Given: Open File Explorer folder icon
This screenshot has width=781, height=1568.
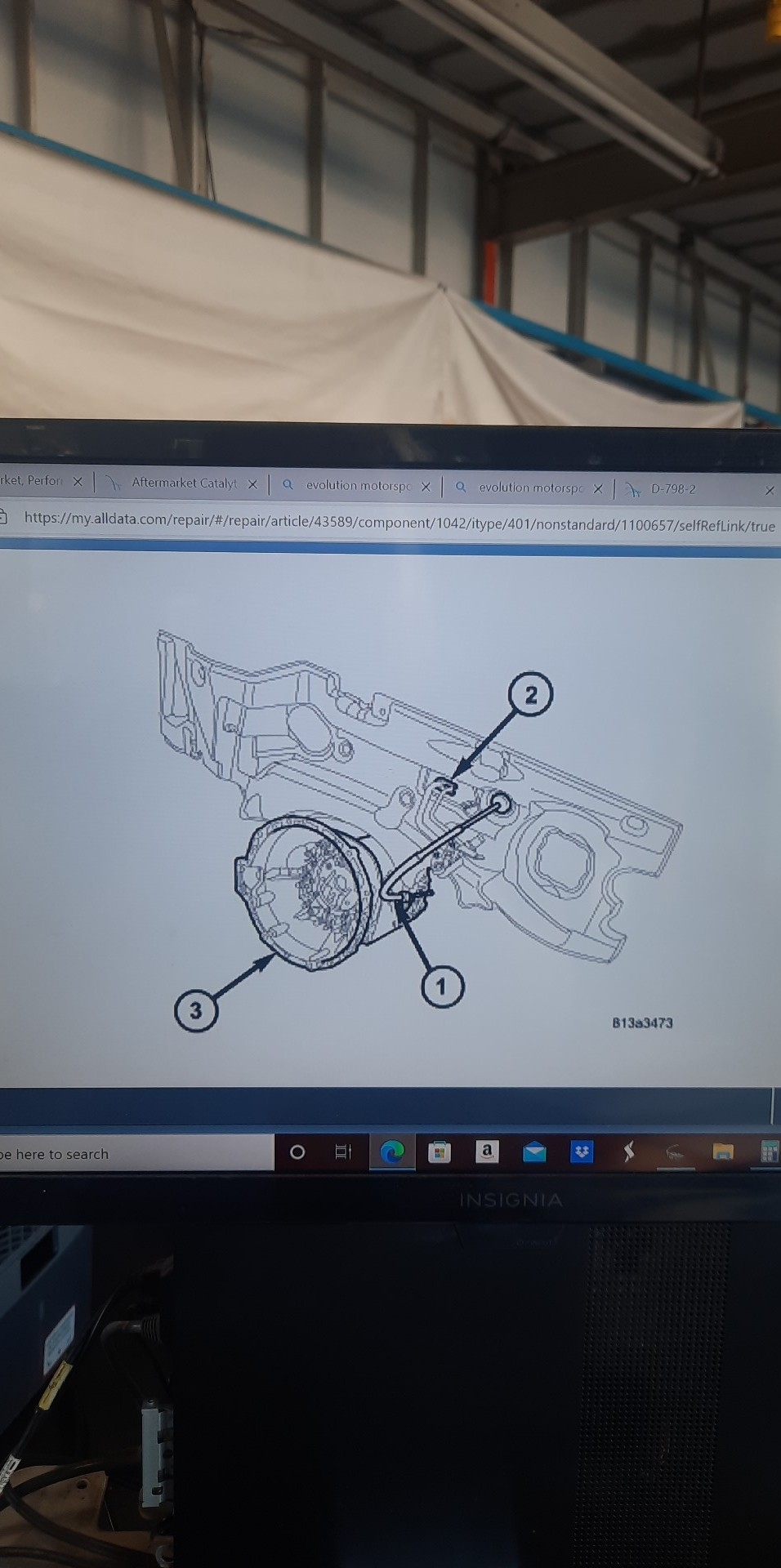Looking at the screenshot, I should 723,1152.
